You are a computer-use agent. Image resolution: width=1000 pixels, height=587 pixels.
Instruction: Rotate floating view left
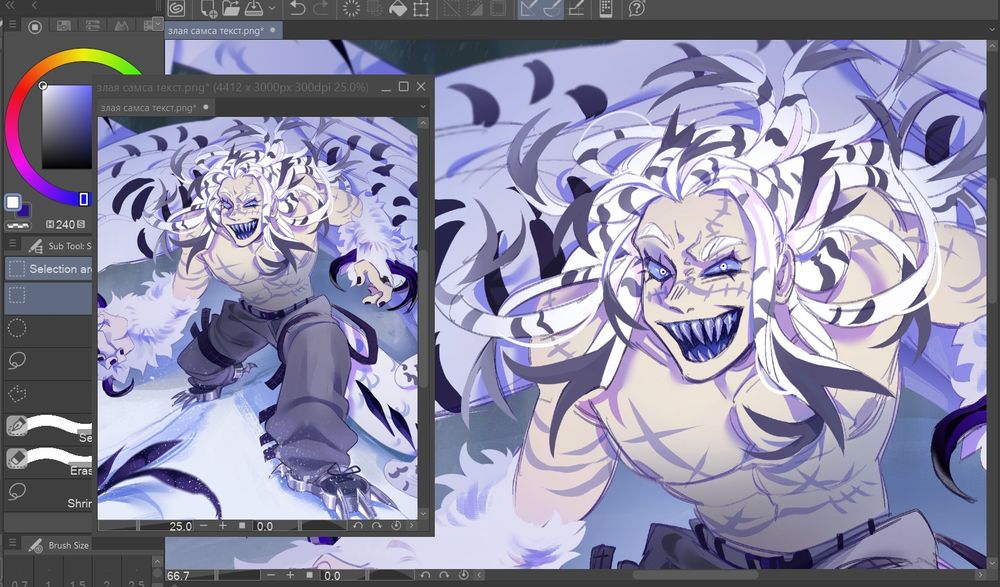358,526
